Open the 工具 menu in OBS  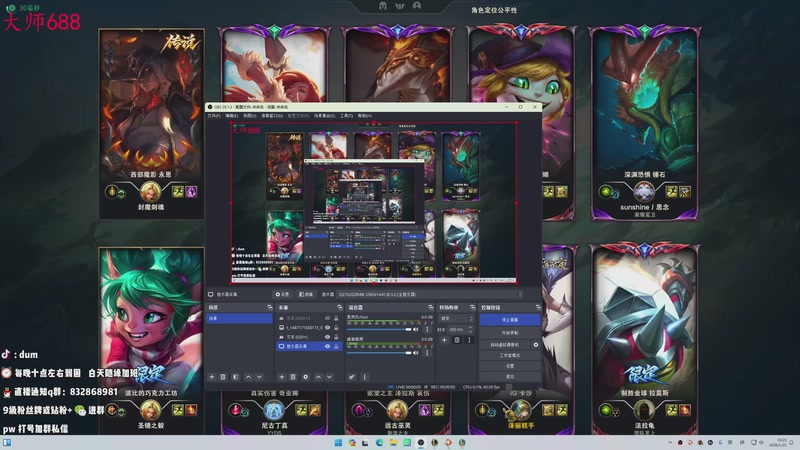[346, 115]
